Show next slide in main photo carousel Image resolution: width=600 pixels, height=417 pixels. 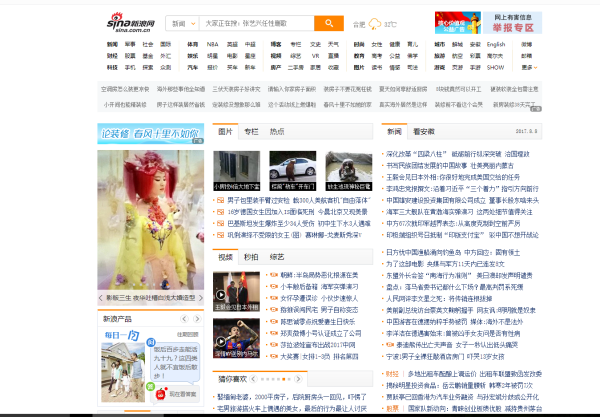point(201,298)
